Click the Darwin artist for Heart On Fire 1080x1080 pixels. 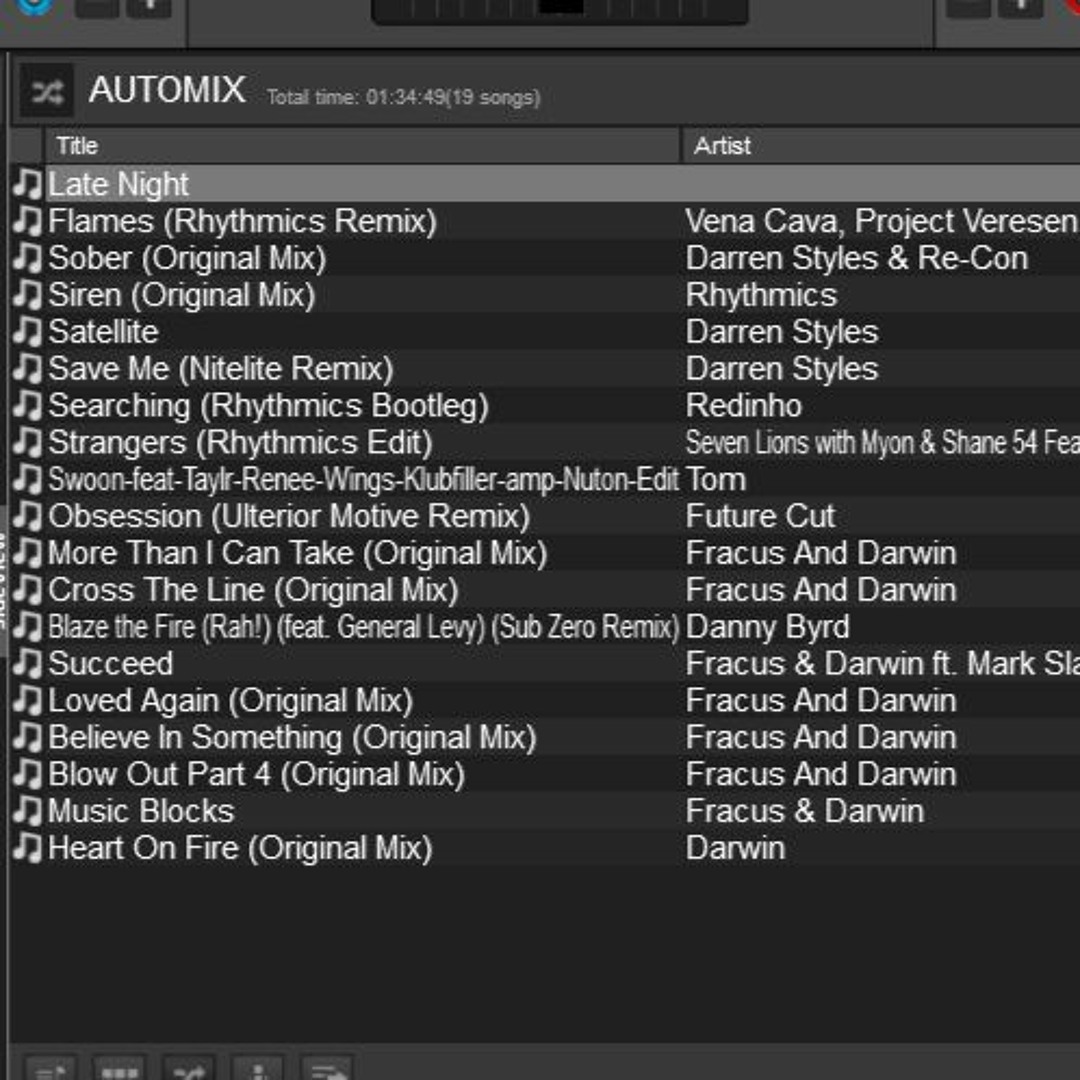coord(735,848)
